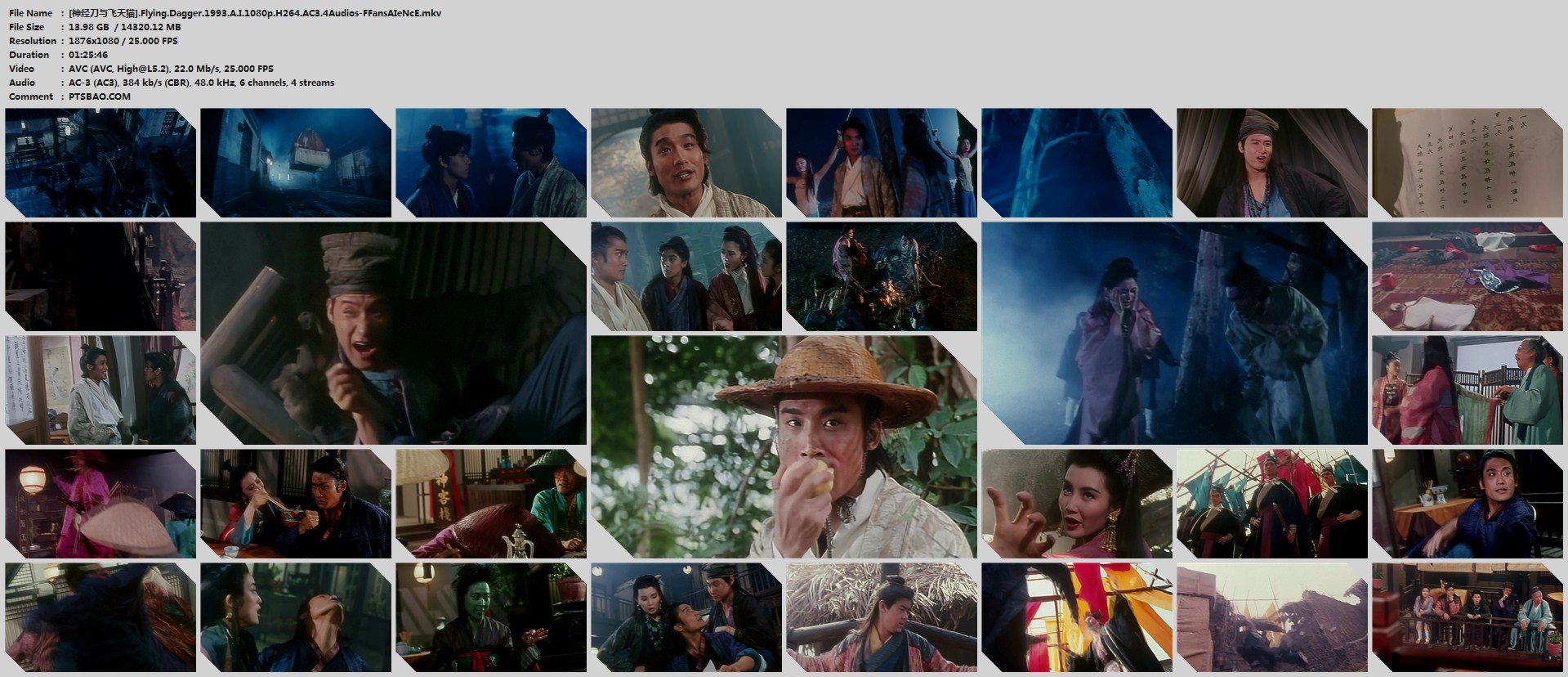This screenshot has width=1568, height=677.
Task: Open thumbnail of clothes scattered on red carpet
Action: 1467,276
